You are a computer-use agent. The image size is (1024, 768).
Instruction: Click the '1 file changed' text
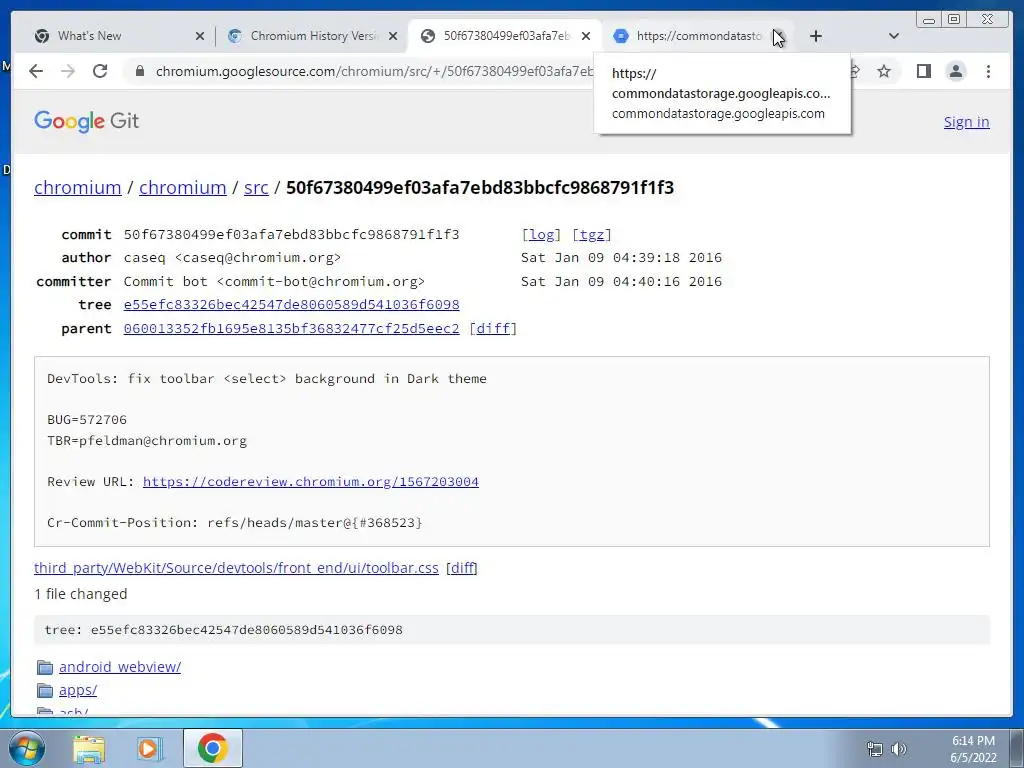click(x=80, y=594)
